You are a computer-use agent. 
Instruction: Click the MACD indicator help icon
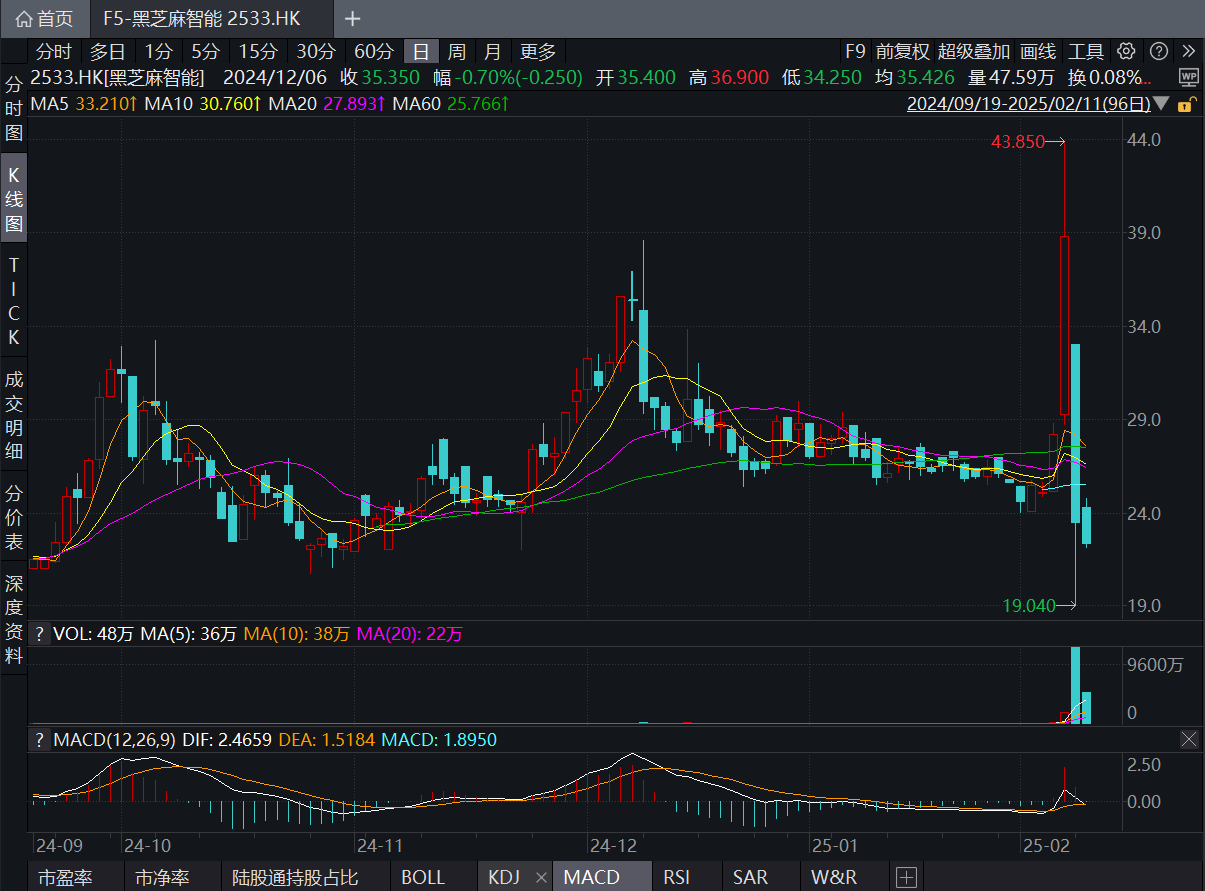(x=39, y=740)
